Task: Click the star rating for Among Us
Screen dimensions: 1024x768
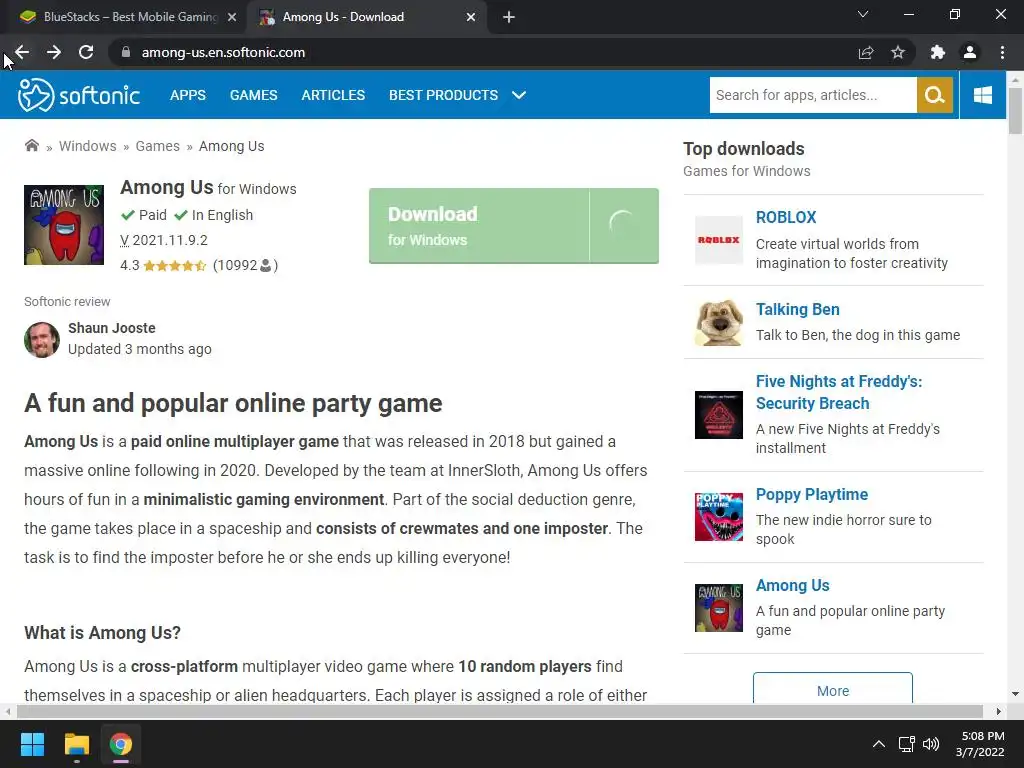Action: 174,265
